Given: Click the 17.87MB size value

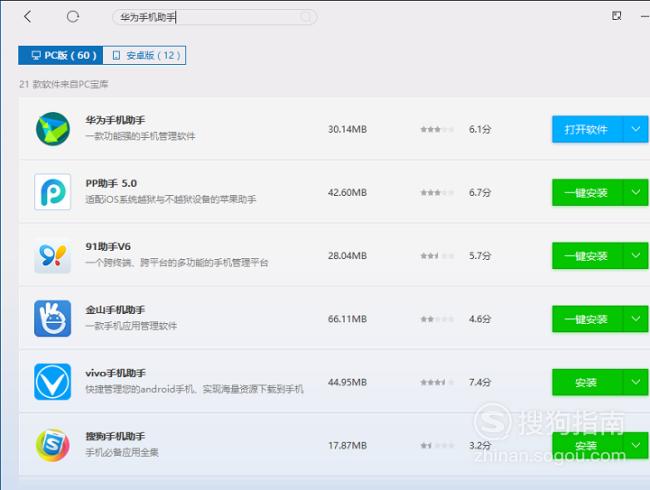Looking at the screenshot, I should pyautogui.click(x=347, y=446).
